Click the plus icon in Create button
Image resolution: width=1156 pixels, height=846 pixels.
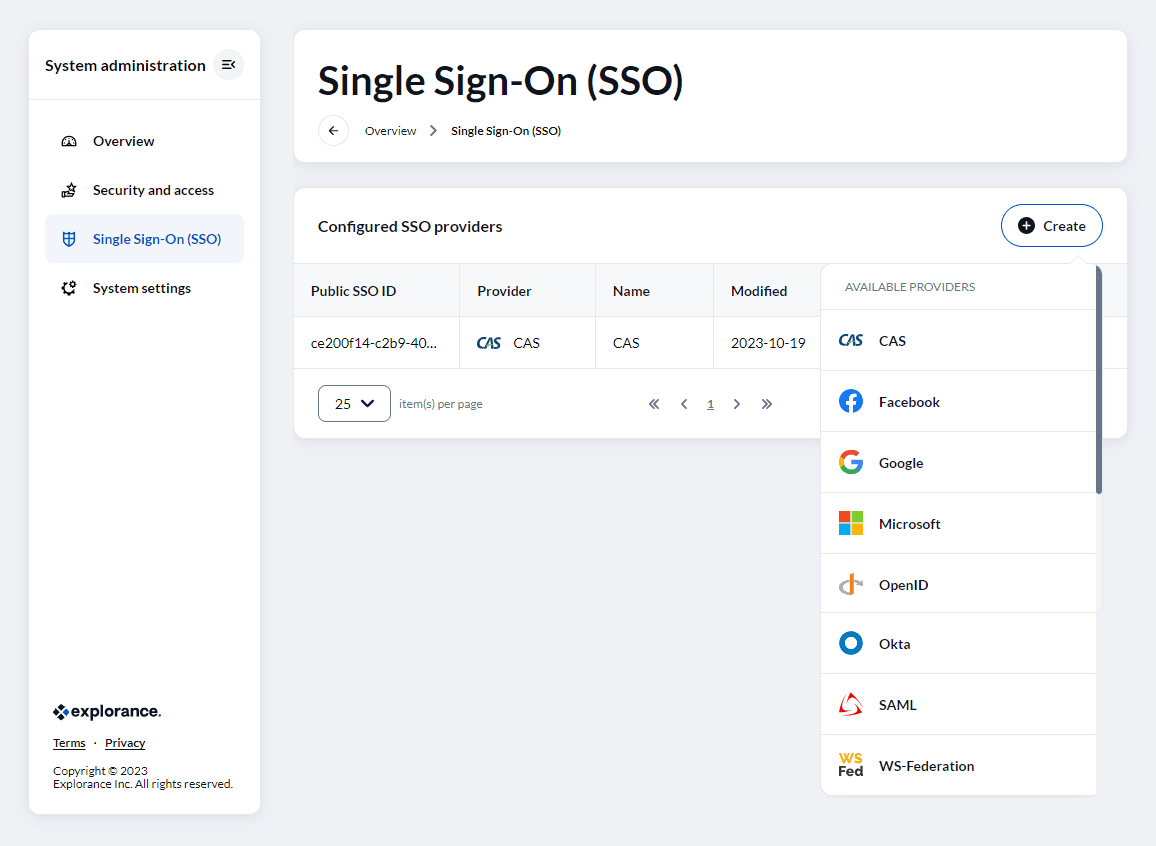click(x=1026, y=226)
